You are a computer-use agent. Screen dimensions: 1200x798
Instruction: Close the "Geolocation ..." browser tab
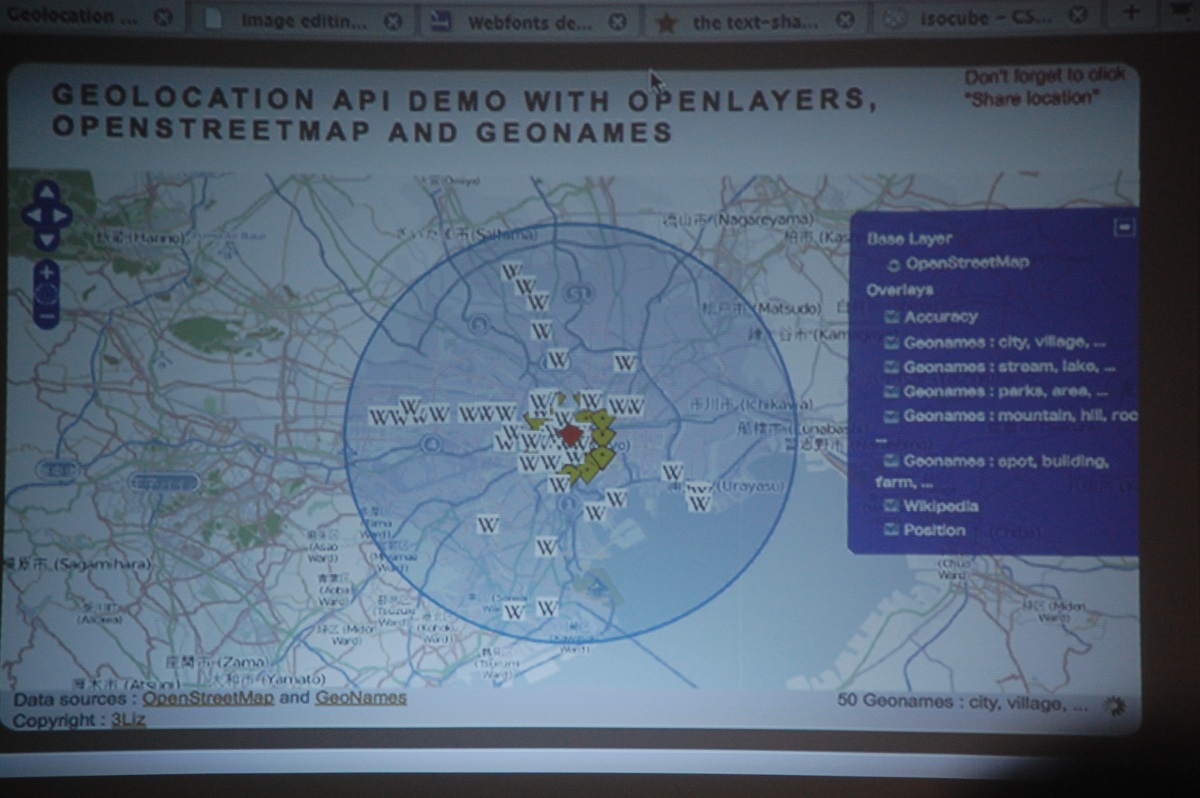[x=163, y=17]
